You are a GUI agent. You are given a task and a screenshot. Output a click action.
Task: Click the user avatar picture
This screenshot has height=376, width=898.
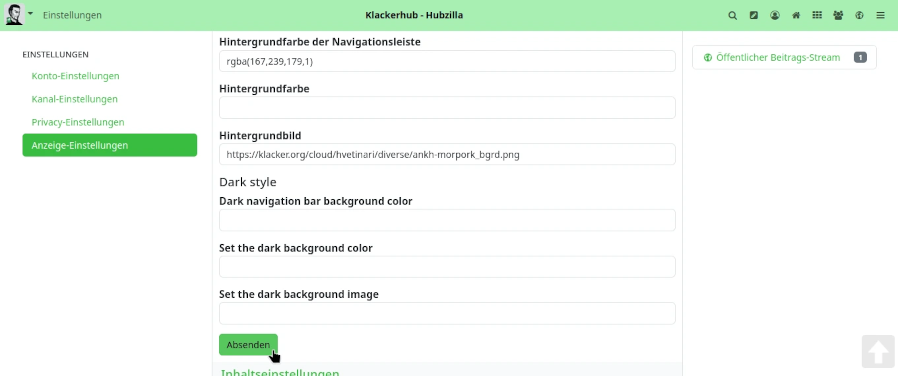[14, 14]
